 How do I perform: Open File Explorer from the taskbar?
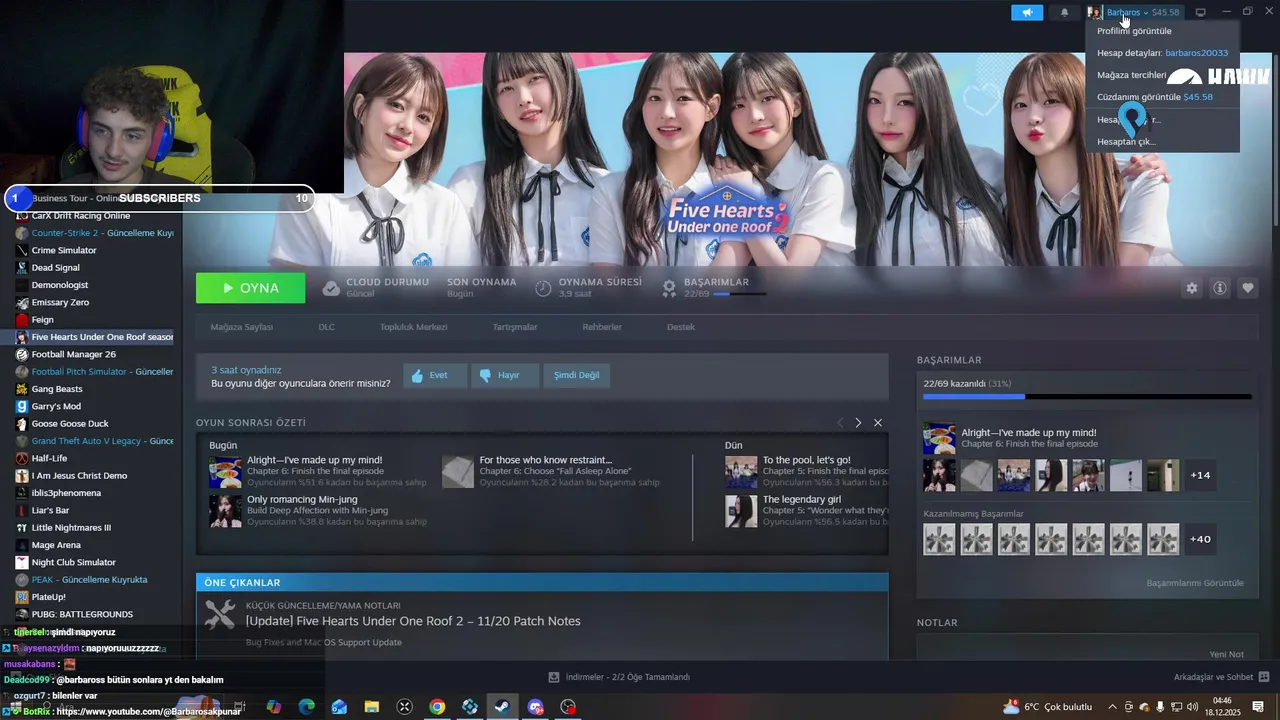point(372,707)
